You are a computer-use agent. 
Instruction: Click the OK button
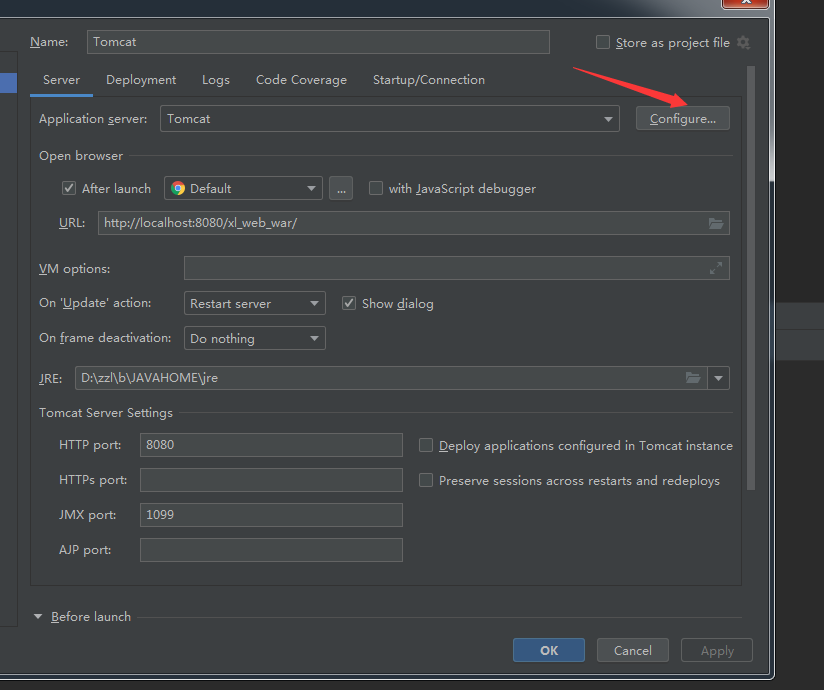[x=549, y=650]
